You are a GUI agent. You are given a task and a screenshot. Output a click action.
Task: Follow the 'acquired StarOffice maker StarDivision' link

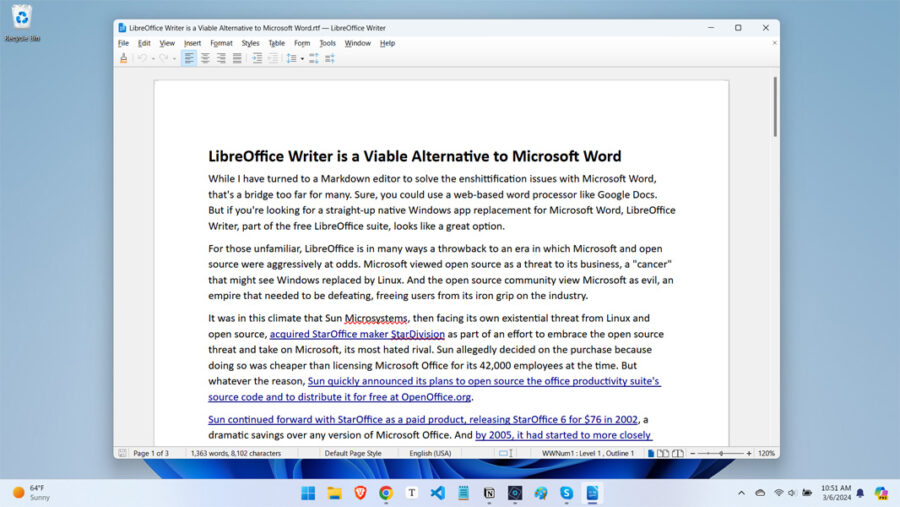[357, 334]
